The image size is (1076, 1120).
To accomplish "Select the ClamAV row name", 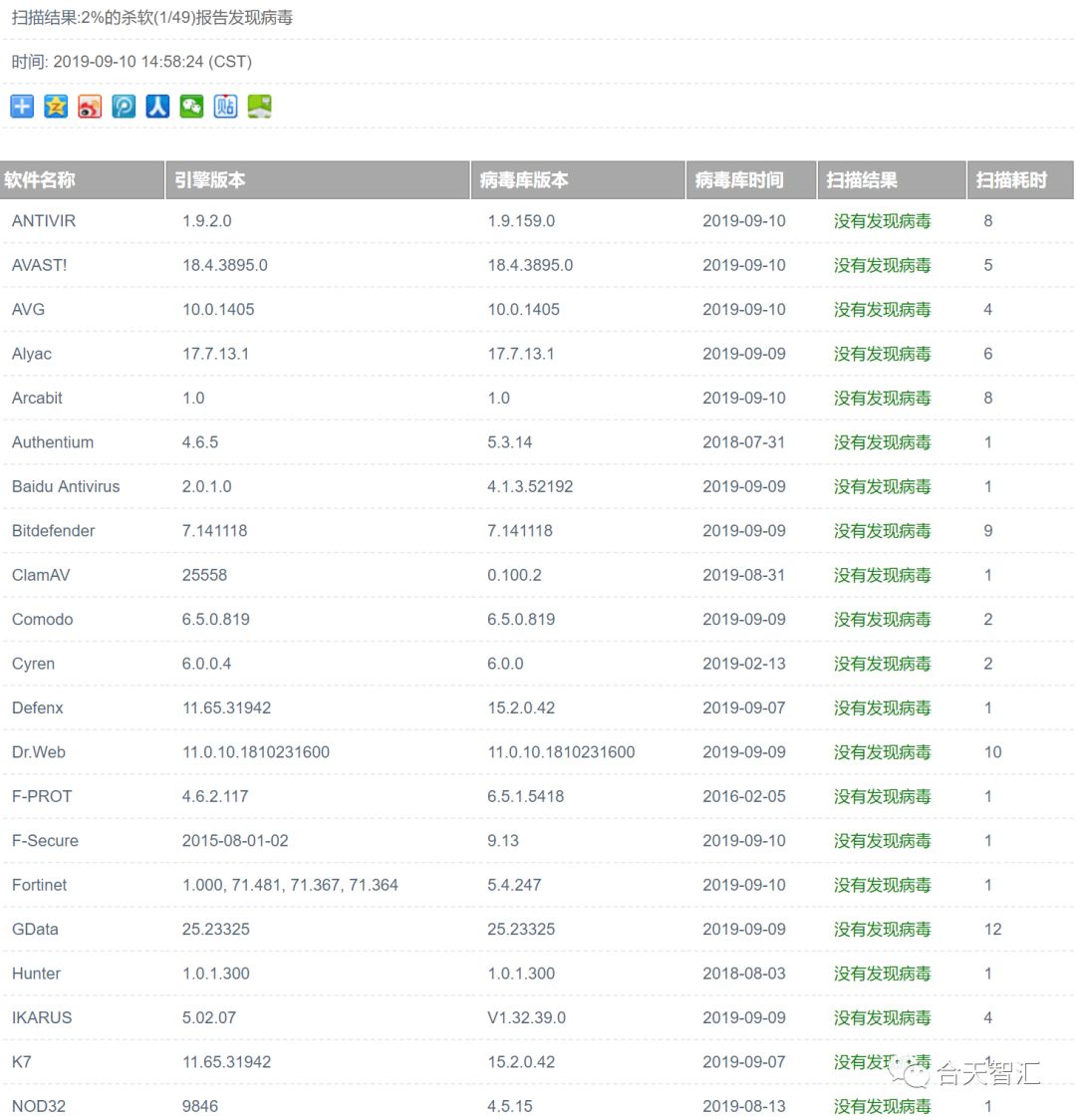I will point(41,575).
